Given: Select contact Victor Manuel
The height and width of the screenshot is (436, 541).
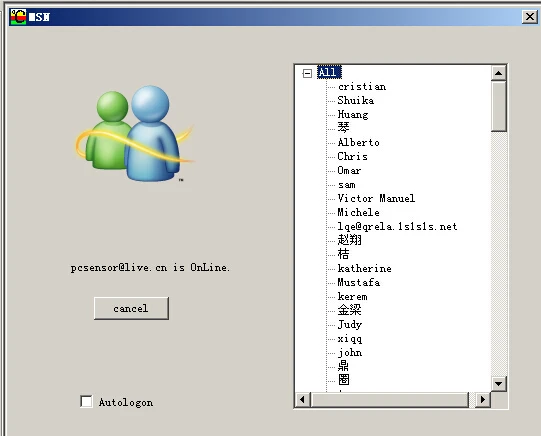Looking at the screenshot, I should pyautogui.click(x=376, y=198).
